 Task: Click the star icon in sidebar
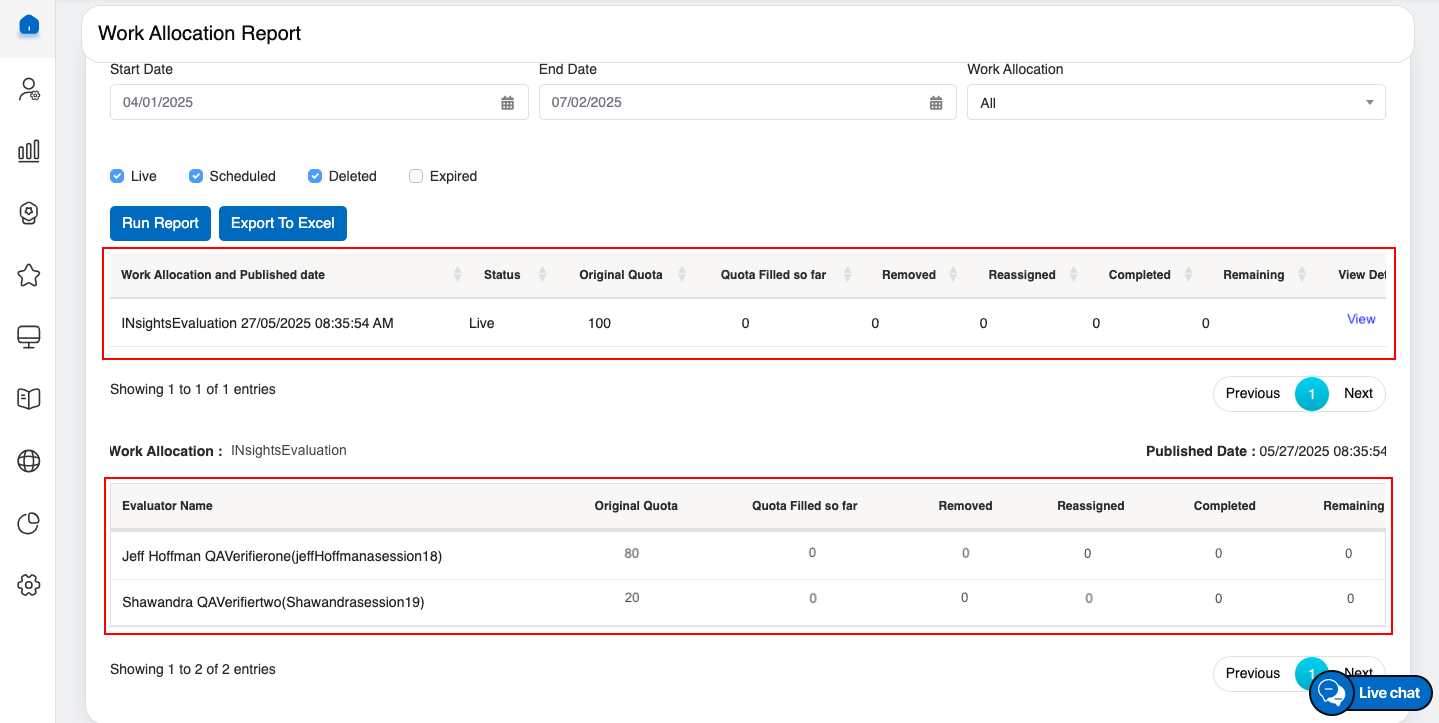tap(29, 275)
